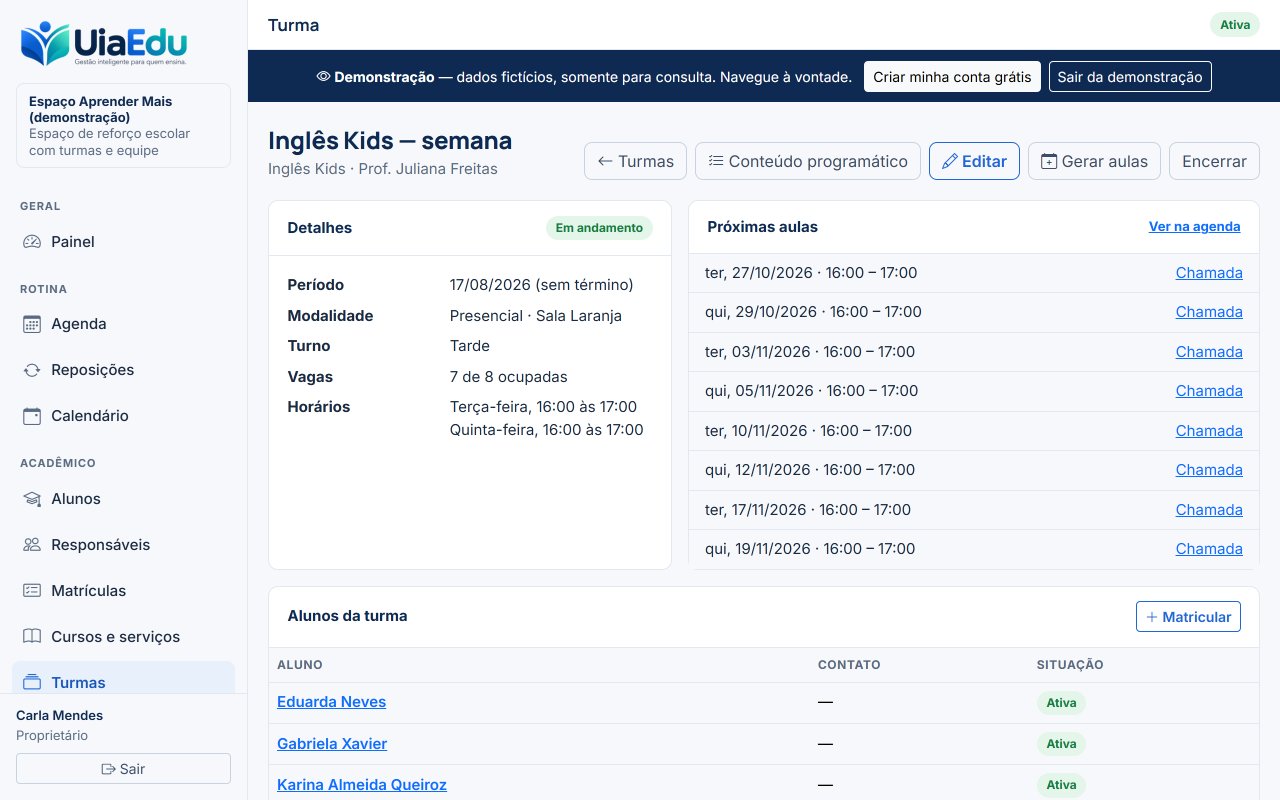Click the list icon on Conteúdo programático
This screenshot has height=800, width=1280.
tap(716, 161)
